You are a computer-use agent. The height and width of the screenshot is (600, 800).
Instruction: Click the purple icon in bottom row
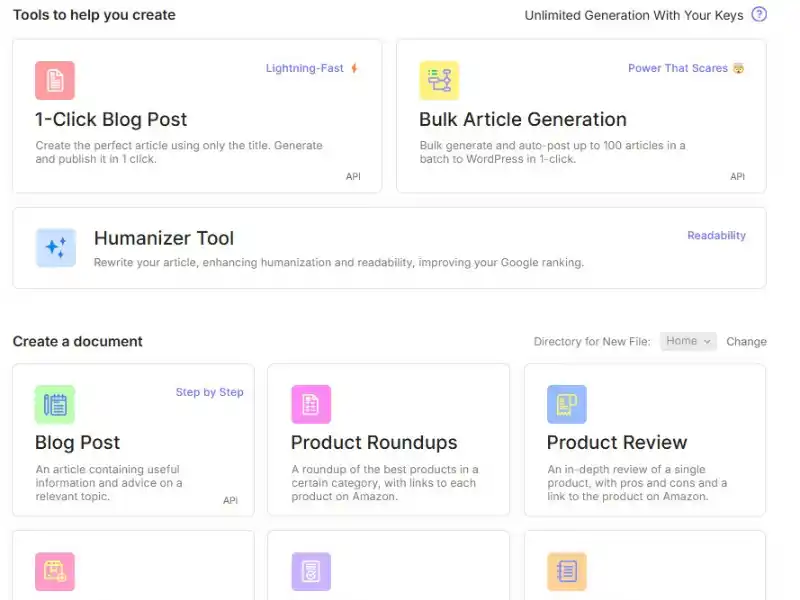311,571
